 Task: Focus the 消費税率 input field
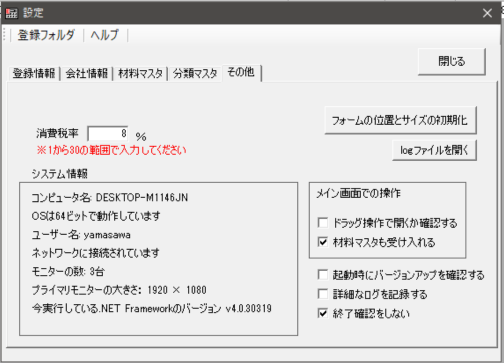pyautogui.click(x=108, y=134)
